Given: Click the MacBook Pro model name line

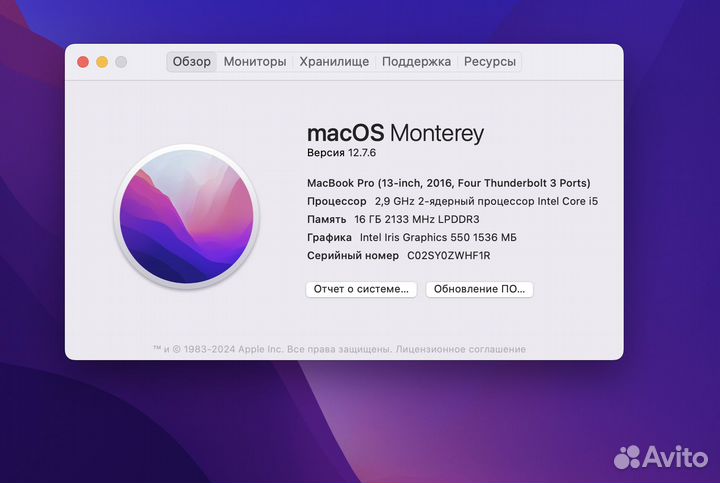Looking at the screenshot, I should (449, 183).
